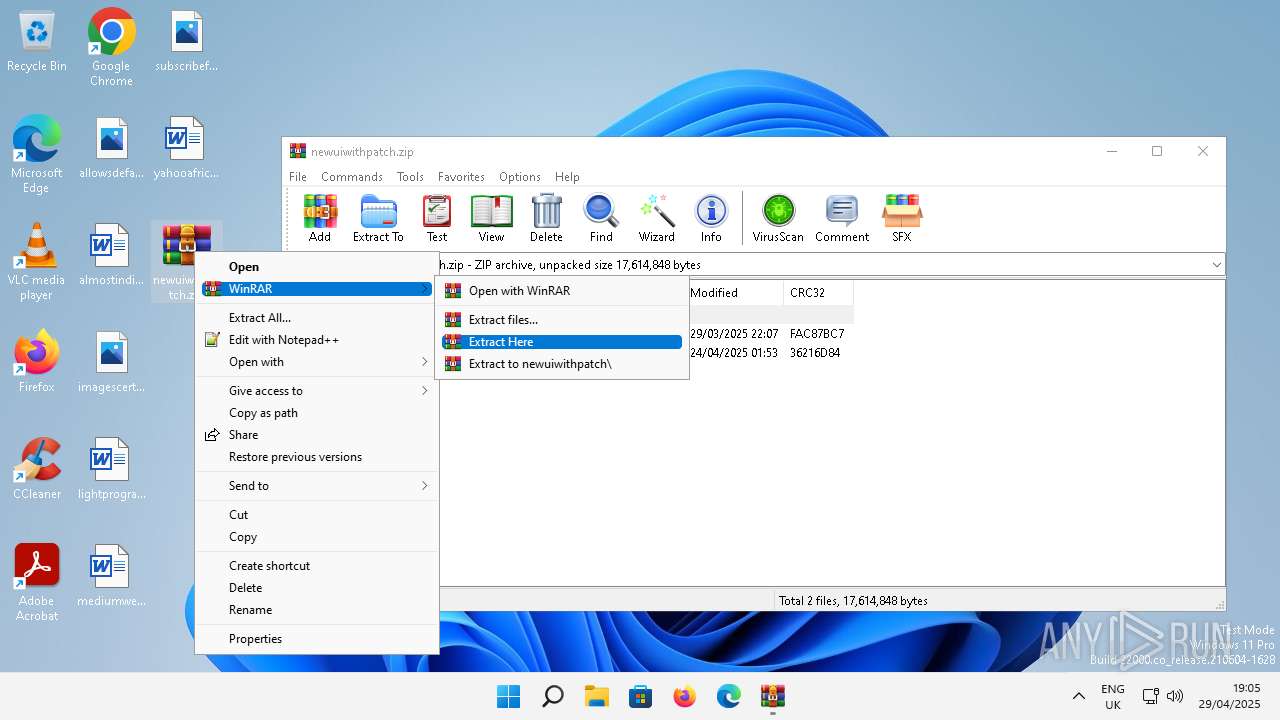Open the Options menu

point(520,177)
